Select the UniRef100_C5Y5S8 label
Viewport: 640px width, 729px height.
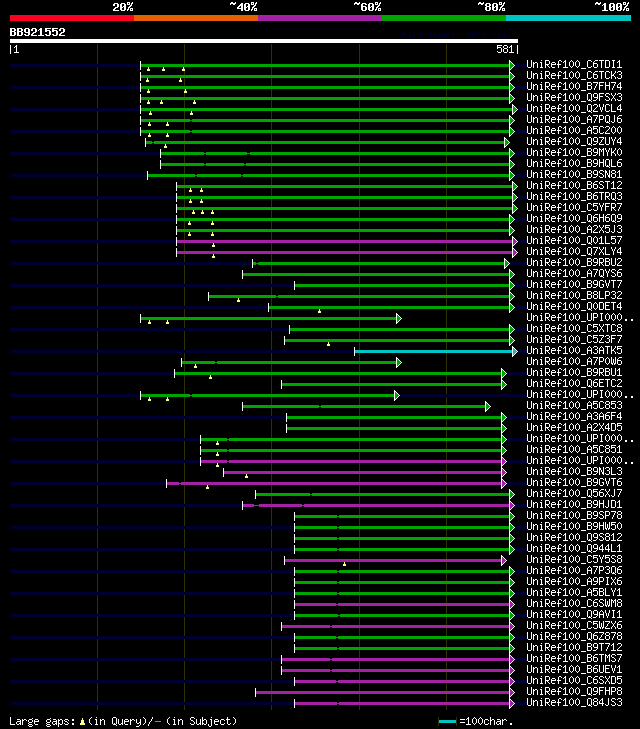click(574, 559)
